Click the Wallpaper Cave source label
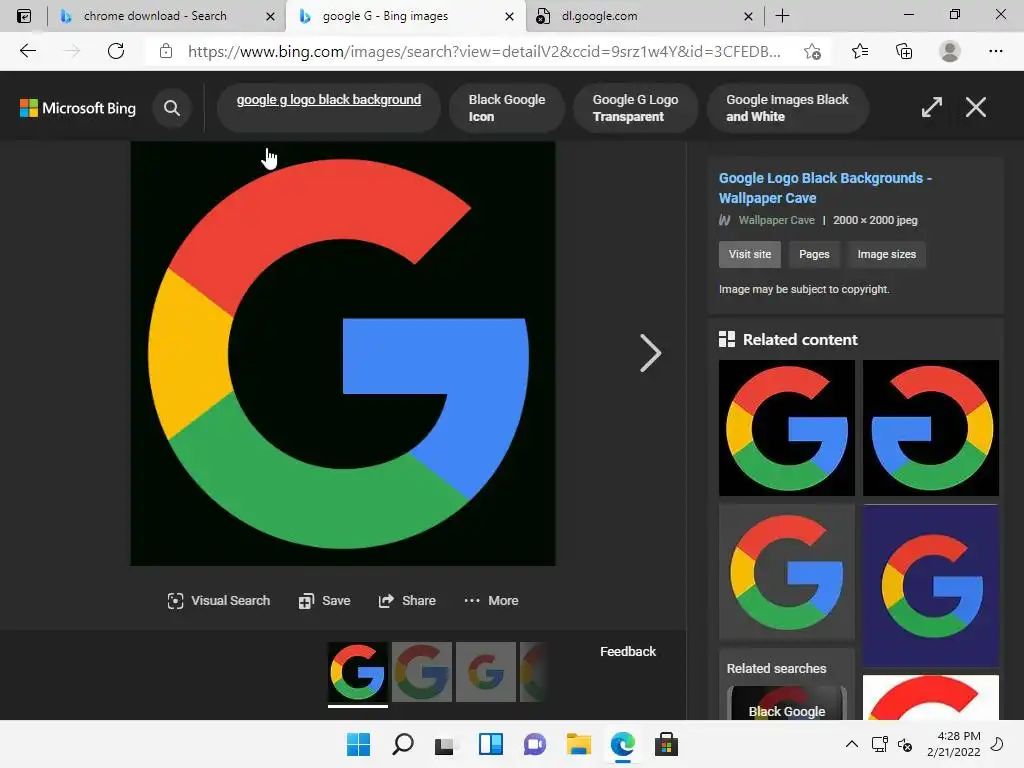Screen dimensions: 1024x768 coord(776,220)
